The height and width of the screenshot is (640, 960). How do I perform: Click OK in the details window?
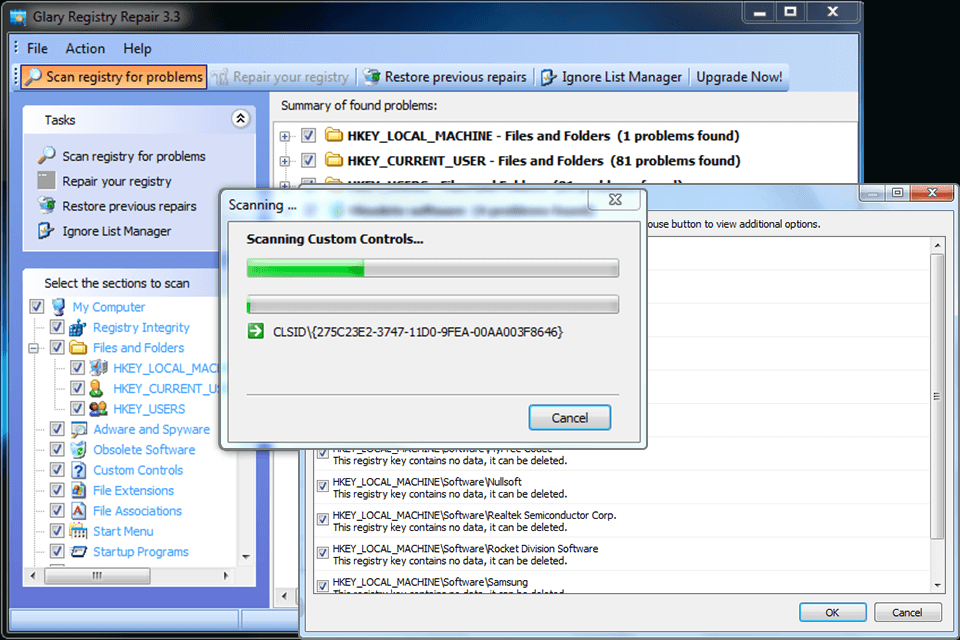tap(832, 612)
